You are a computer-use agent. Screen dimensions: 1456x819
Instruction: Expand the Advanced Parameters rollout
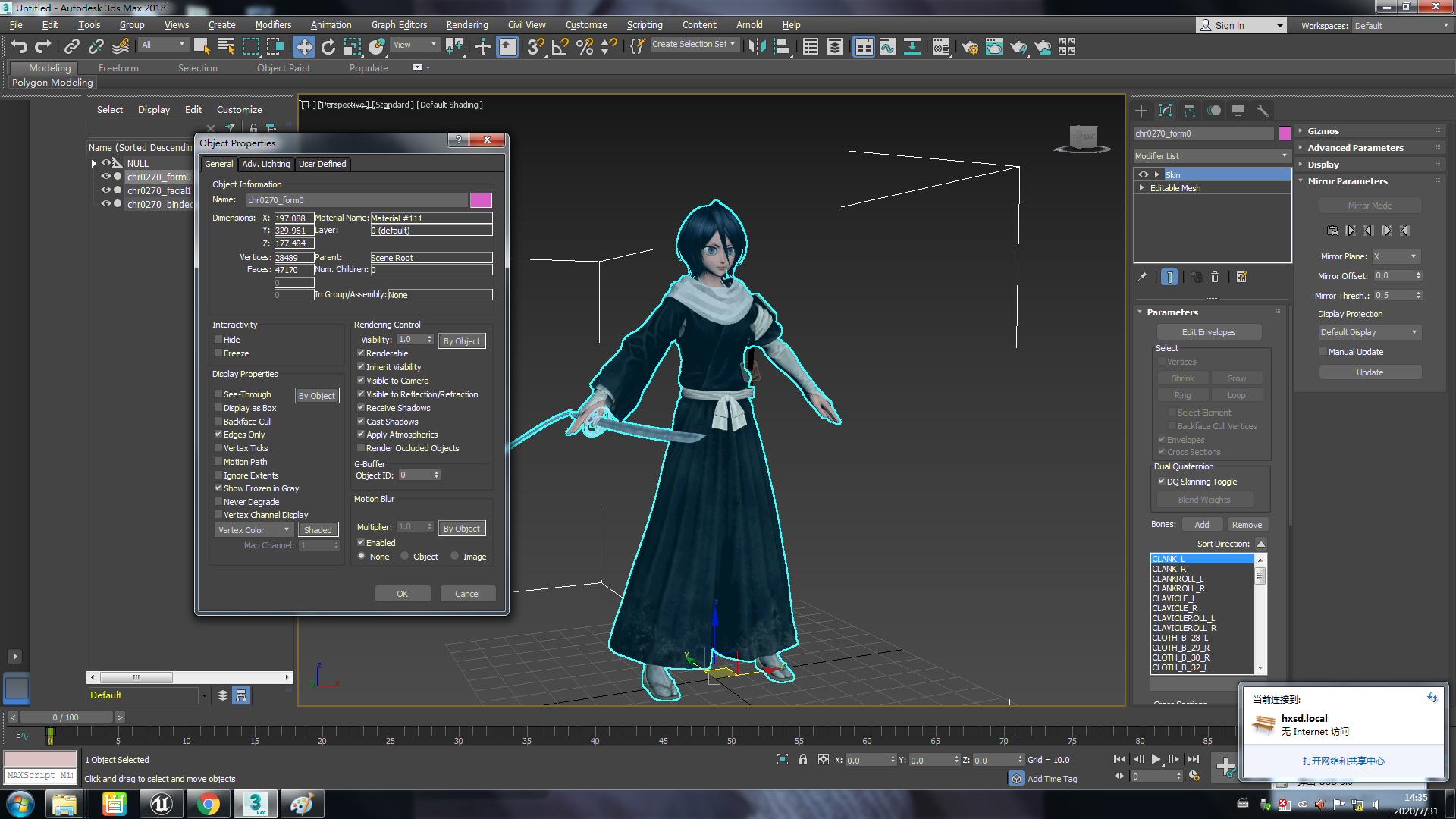point(1355,148)
